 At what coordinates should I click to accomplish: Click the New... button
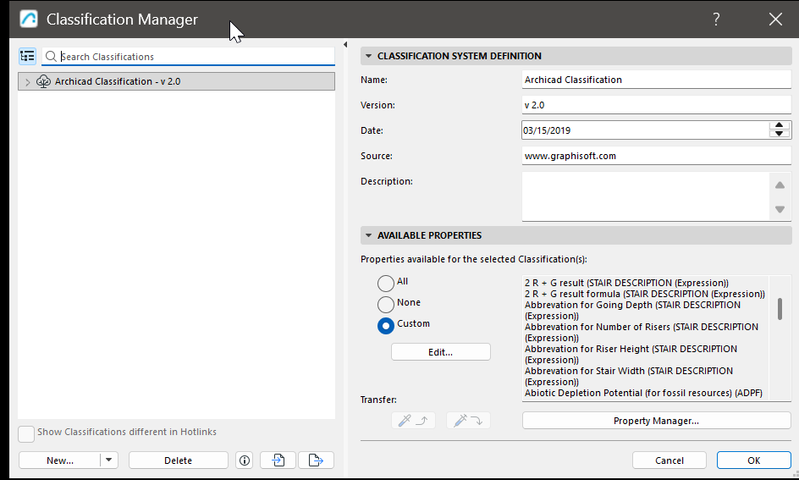click(60, 460)
